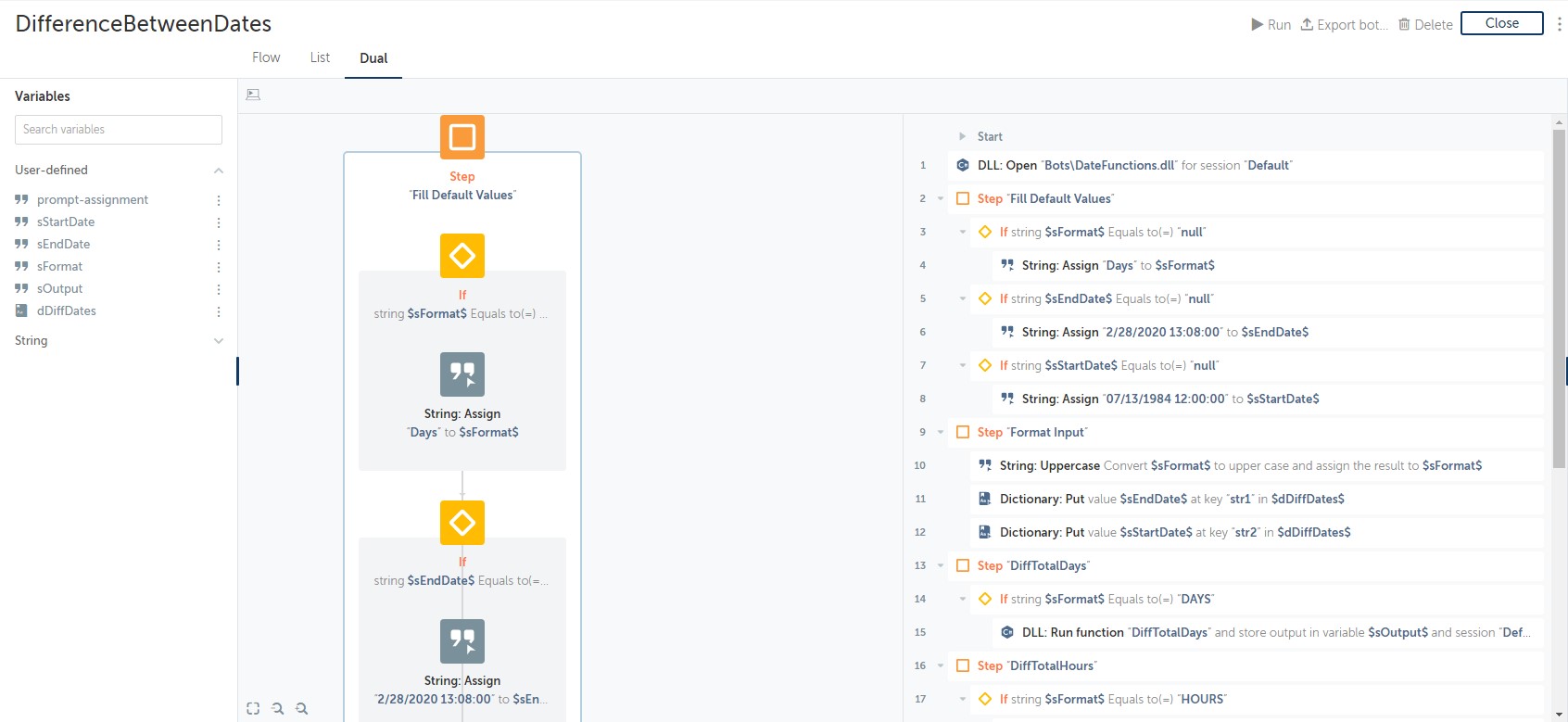Open options menu for sEndDate variable
Screen dimensions: 1568x722
tap(219, 245)
